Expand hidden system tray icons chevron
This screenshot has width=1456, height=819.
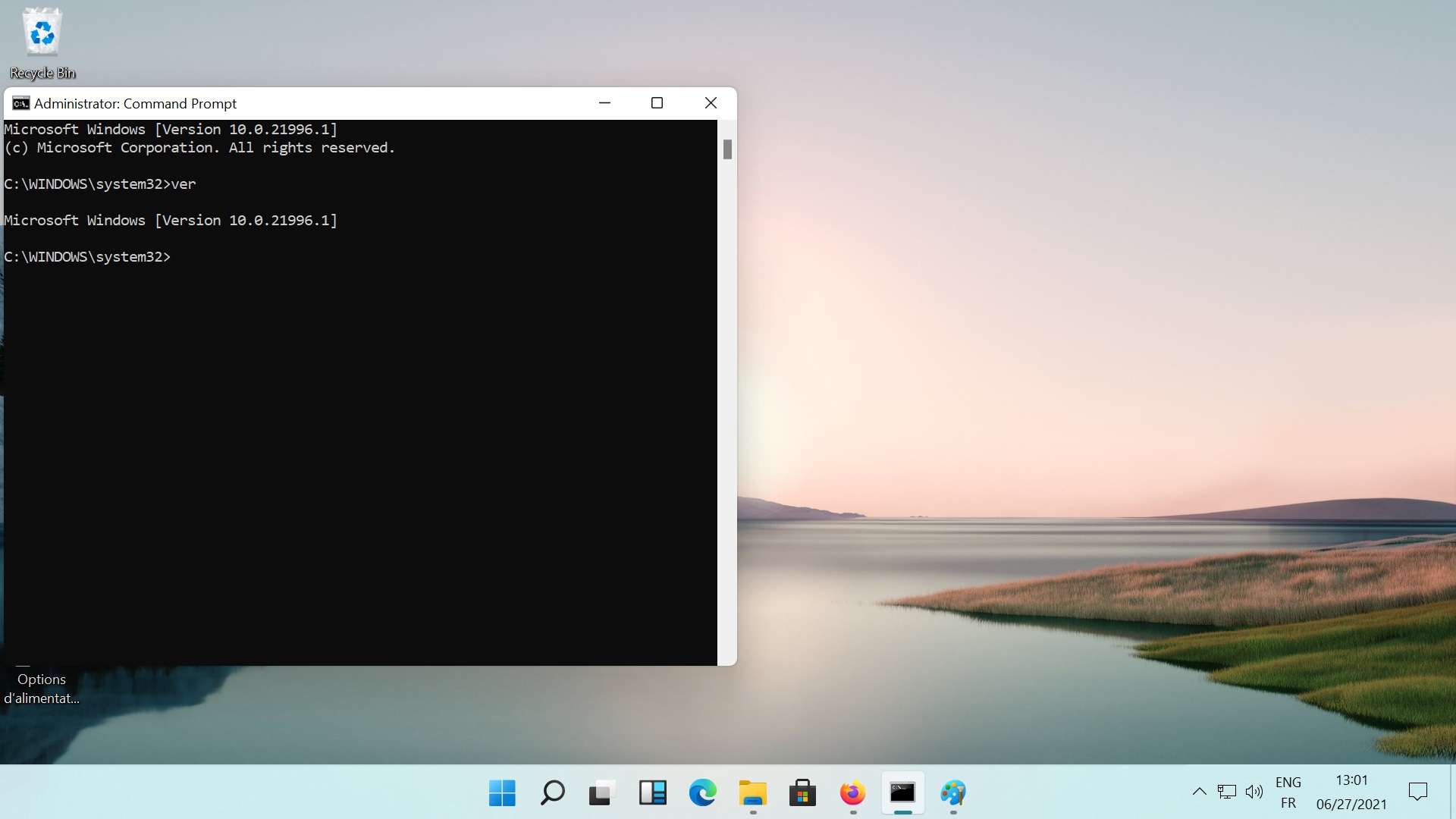(1199, 792)
